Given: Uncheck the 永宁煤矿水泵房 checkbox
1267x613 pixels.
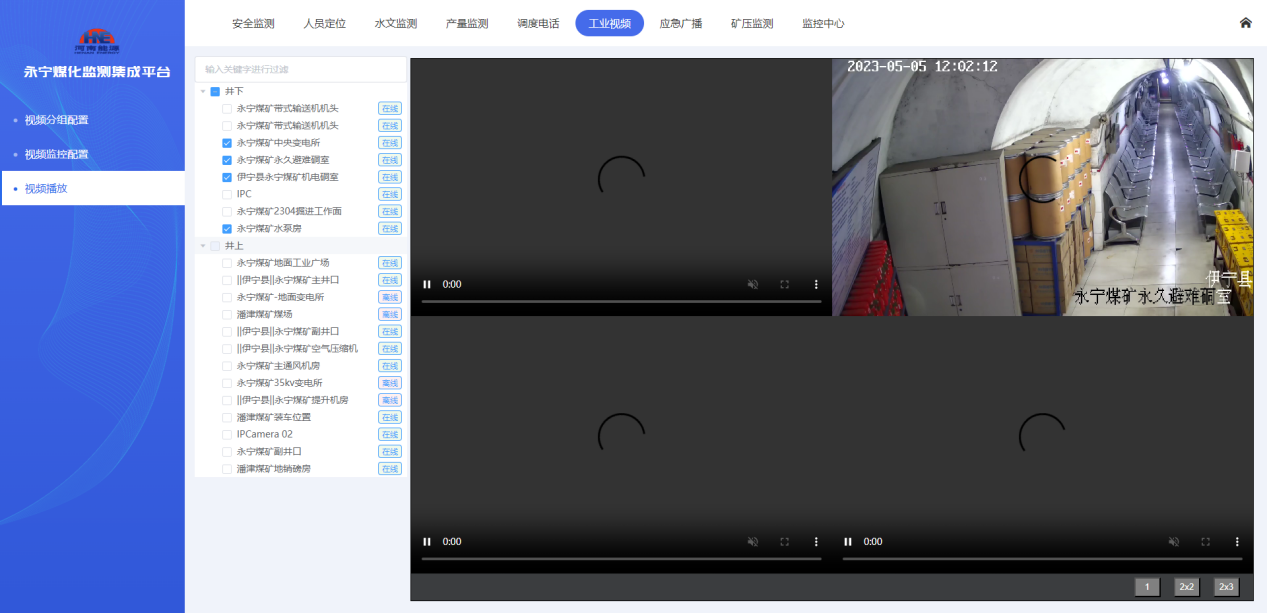Looking at the screenshot, I should [227, 229].
